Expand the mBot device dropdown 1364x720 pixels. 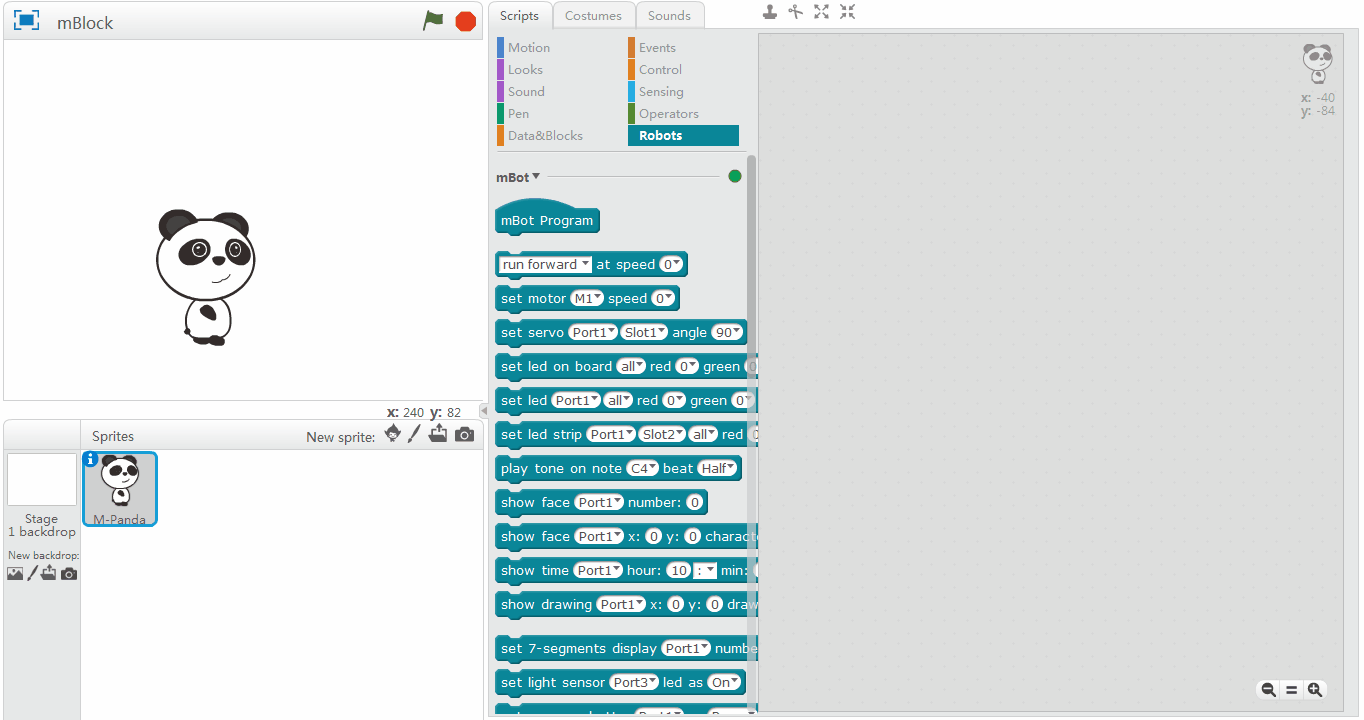click(x=518, y=177)
